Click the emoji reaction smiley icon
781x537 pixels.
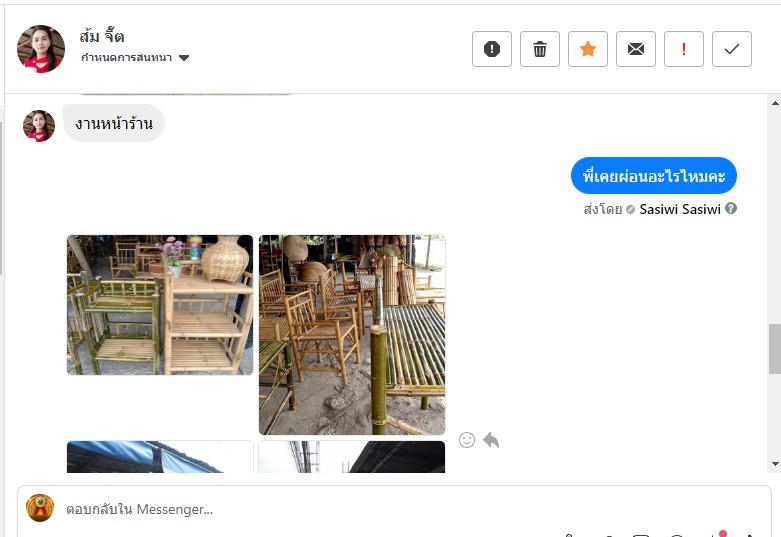tap(467, 440)
